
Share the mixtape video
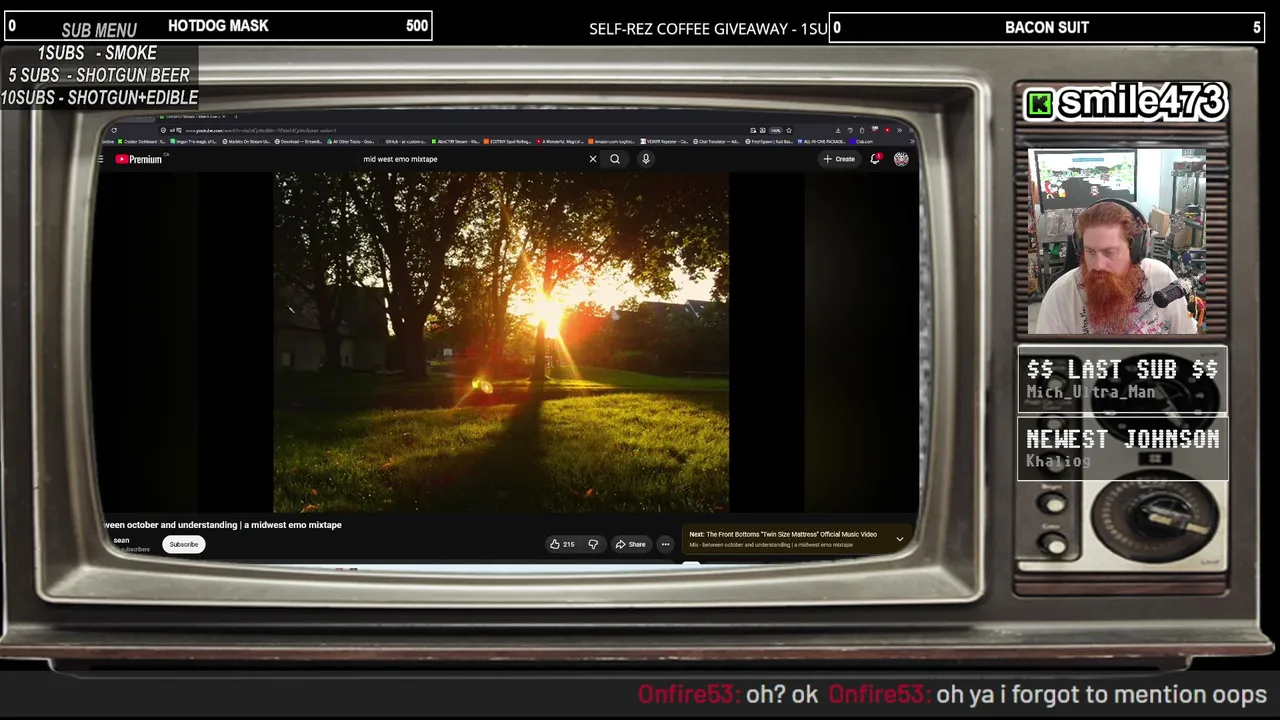click(630, 544)
